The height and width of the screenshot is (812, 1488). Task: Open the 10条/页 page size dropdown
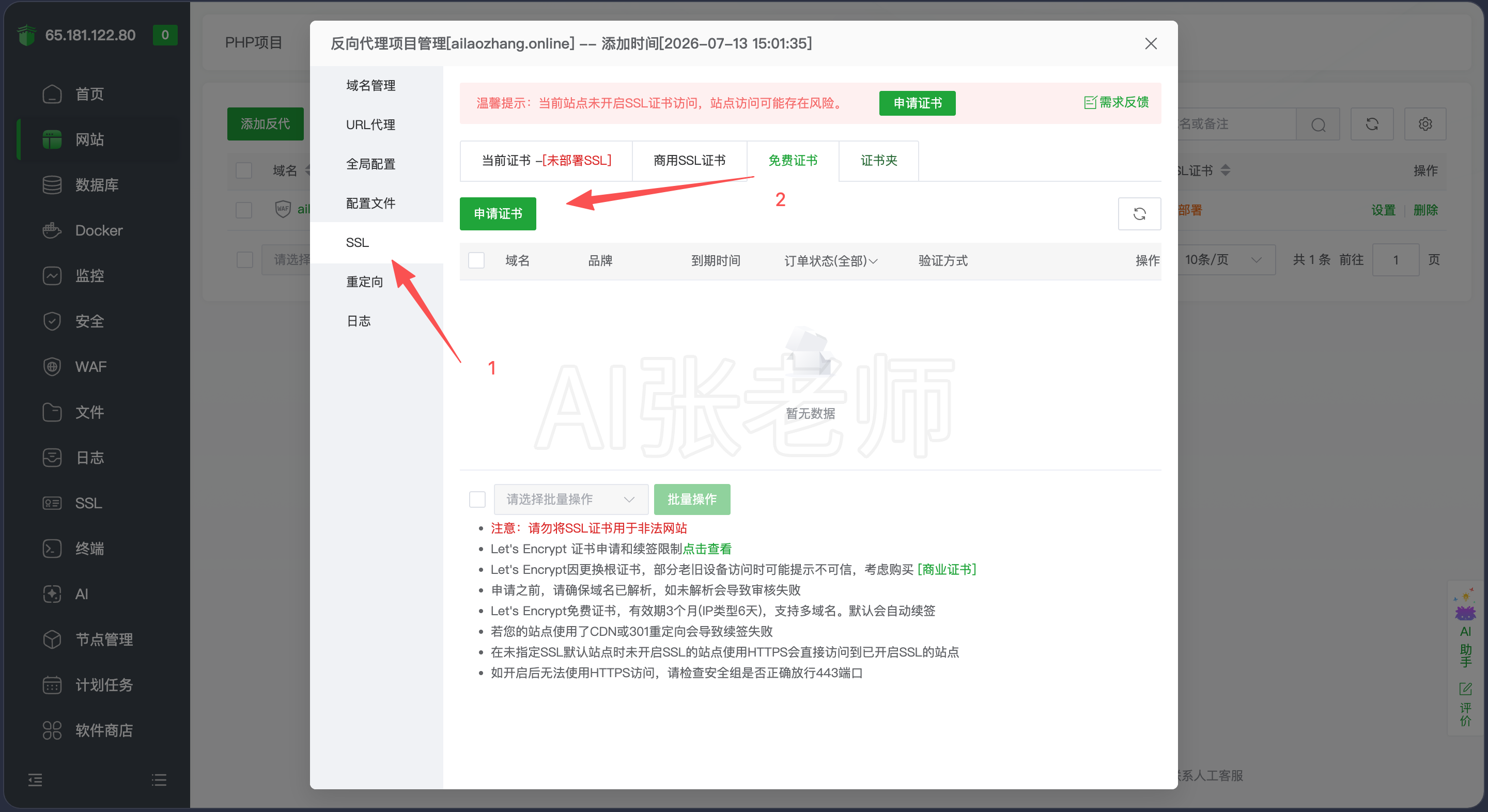(x=1225, y=260)
